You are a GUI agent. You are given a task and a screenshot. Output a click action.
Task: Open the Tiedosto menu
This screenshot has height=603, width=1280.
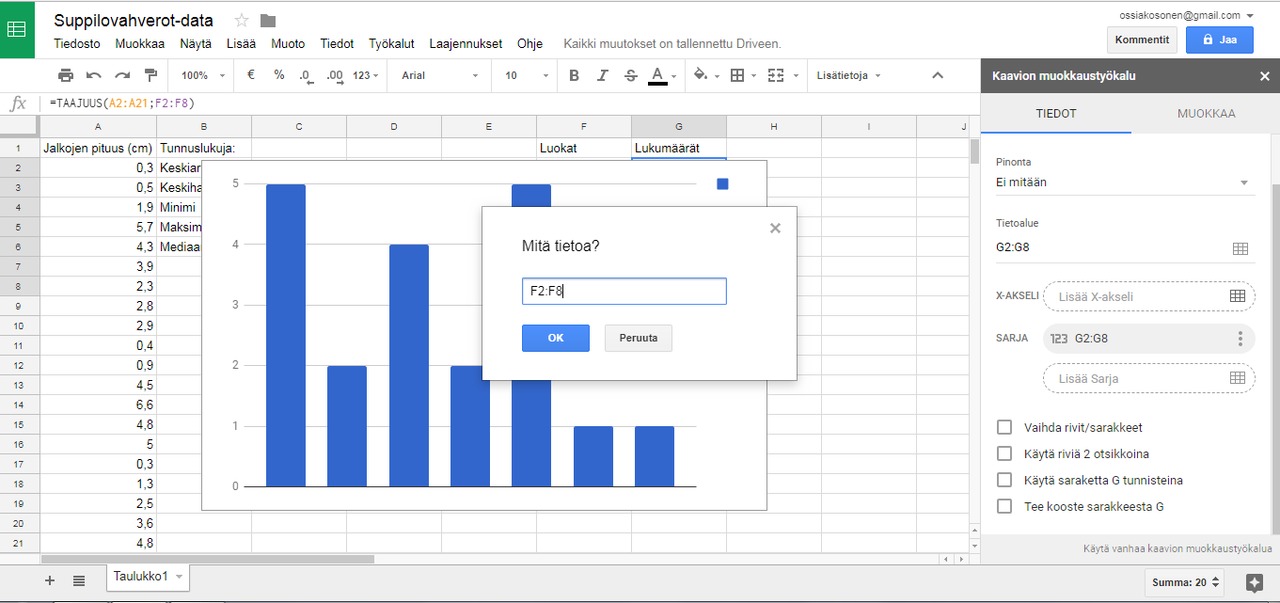click(76, 44)
